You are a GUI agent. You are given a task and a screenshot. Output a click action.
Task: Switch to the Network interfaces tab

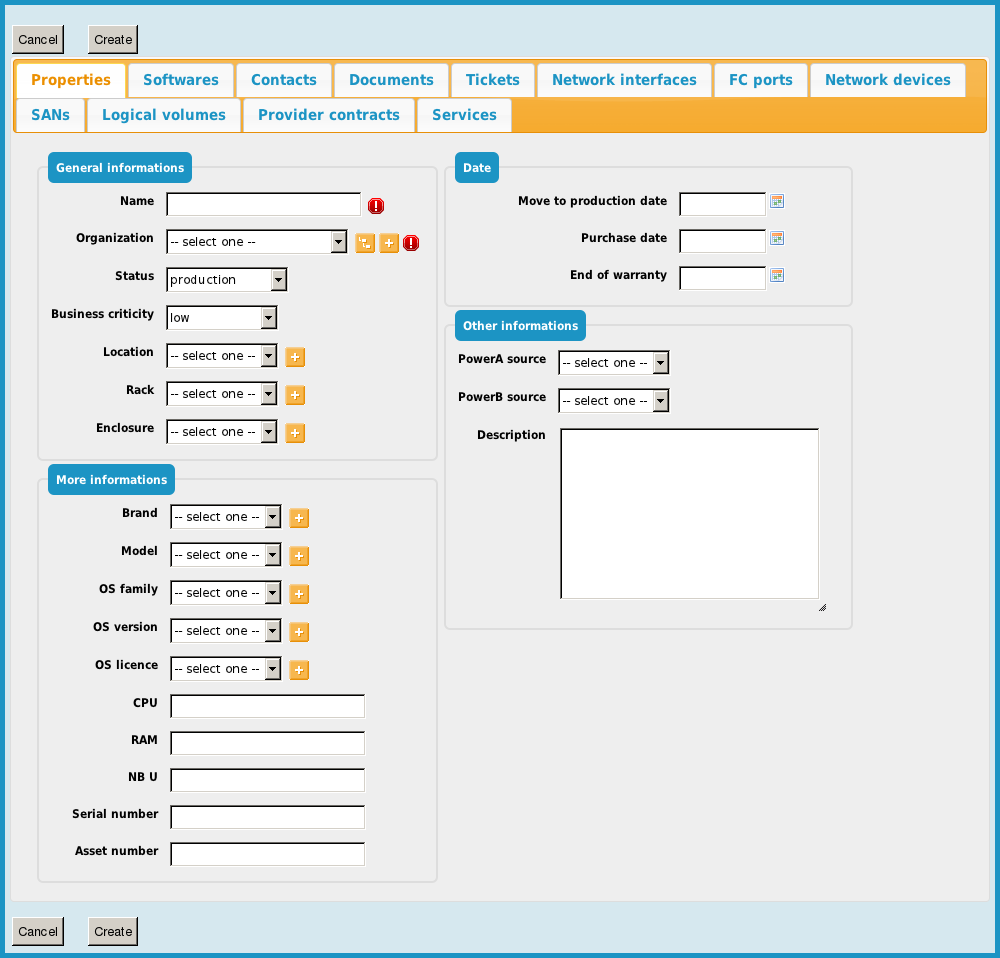[x=624, y=80]
